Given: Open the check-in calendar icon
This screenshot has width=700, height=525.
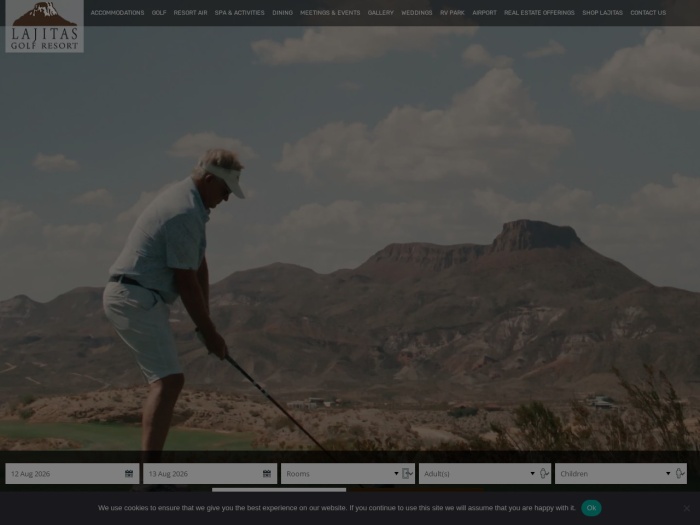Looking at the screenshot, I should 129,474.
